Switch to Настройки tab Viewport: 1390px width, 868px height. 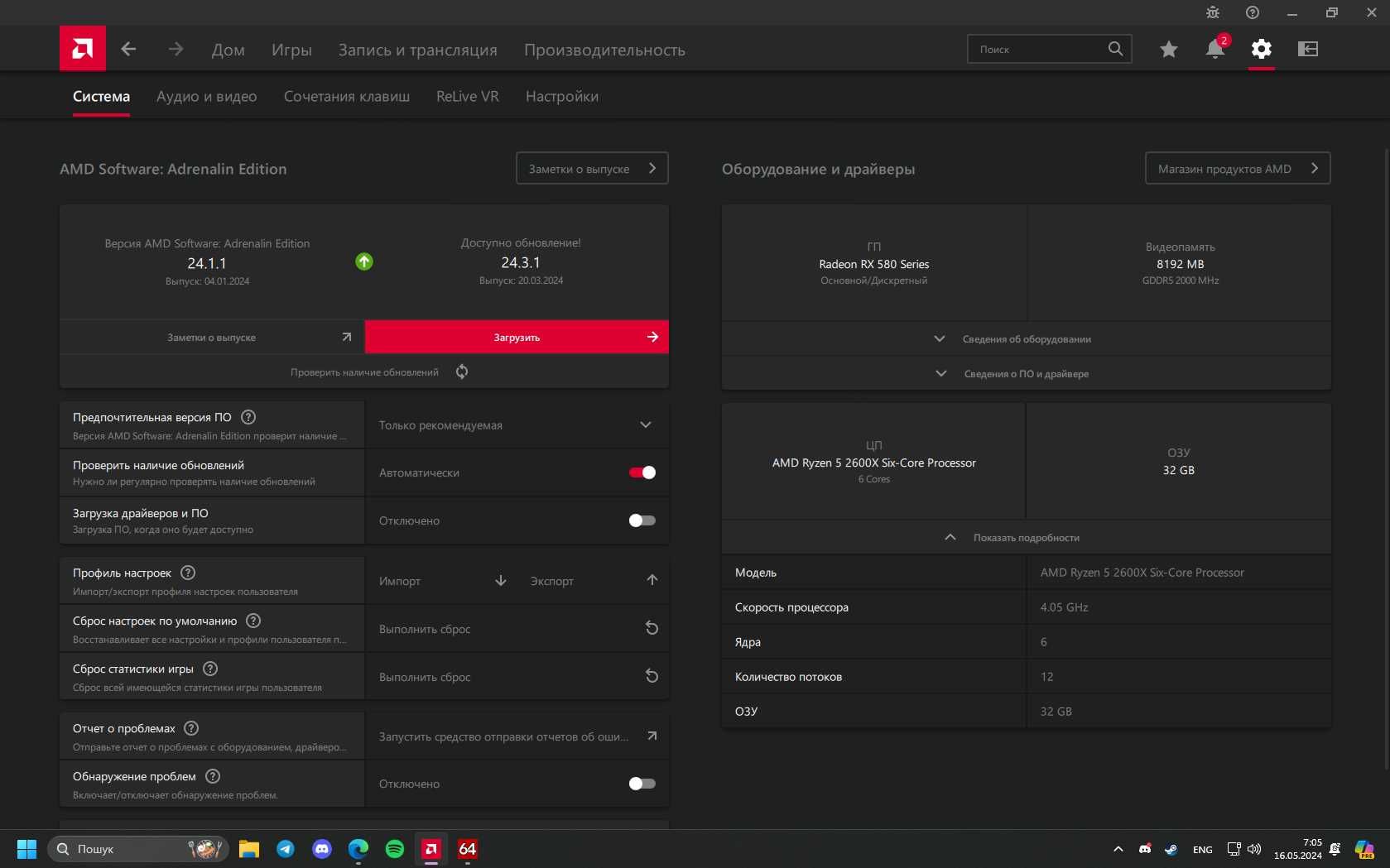pos(562,96)
